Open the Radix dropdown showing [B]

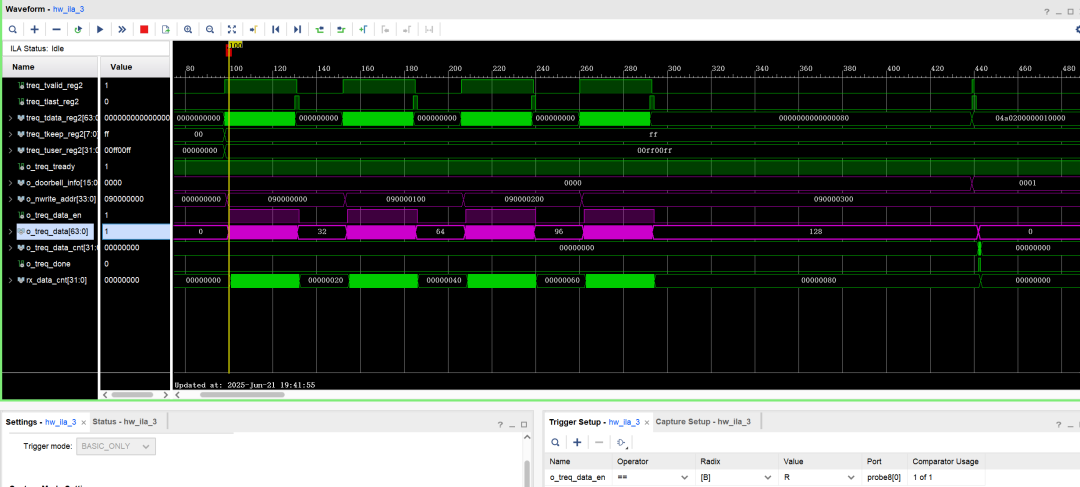click(x=736, y=477)
